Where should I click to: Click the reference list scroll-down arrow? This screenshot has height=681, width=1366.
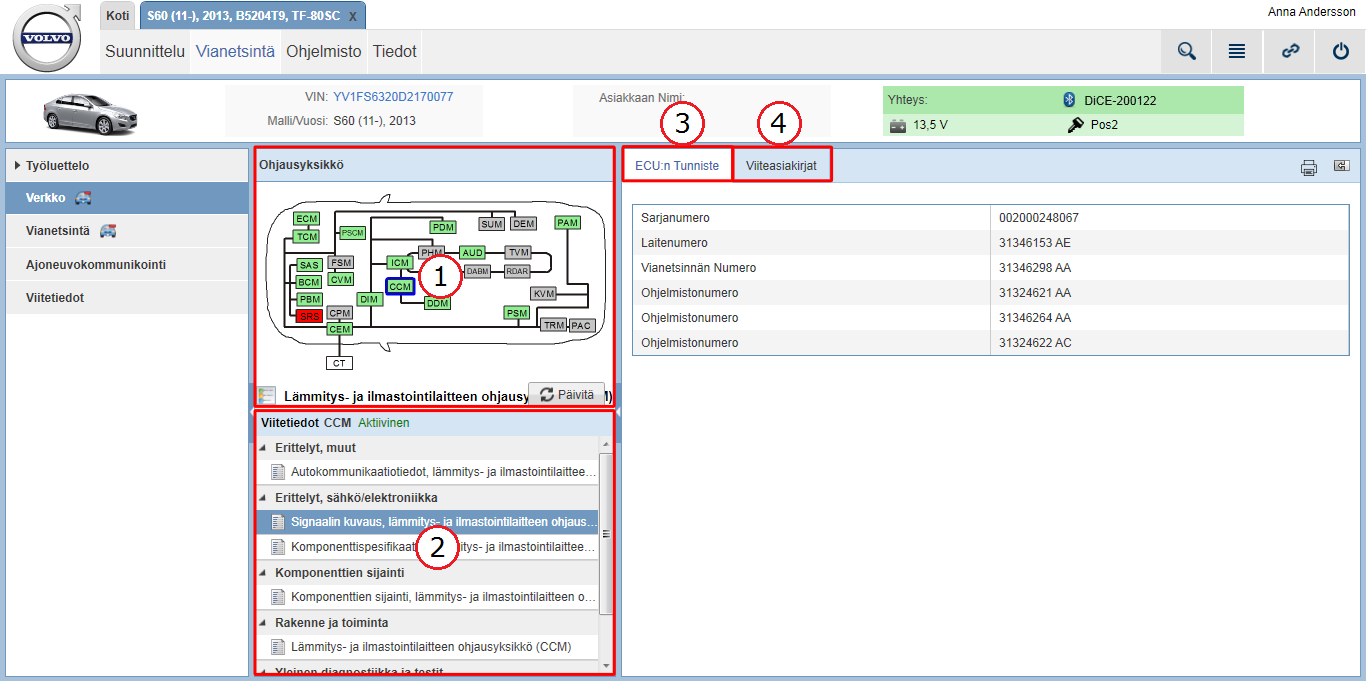coord(605,665)
